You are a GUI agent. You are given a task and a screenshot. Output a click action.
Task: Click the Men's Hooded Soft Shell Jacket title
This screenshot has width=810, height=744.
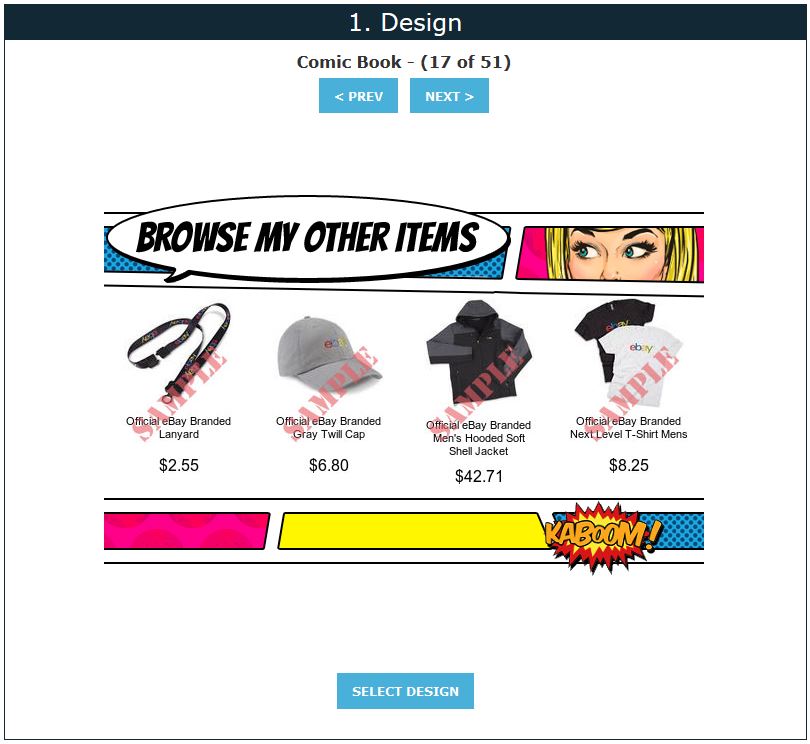coord(478,438)
